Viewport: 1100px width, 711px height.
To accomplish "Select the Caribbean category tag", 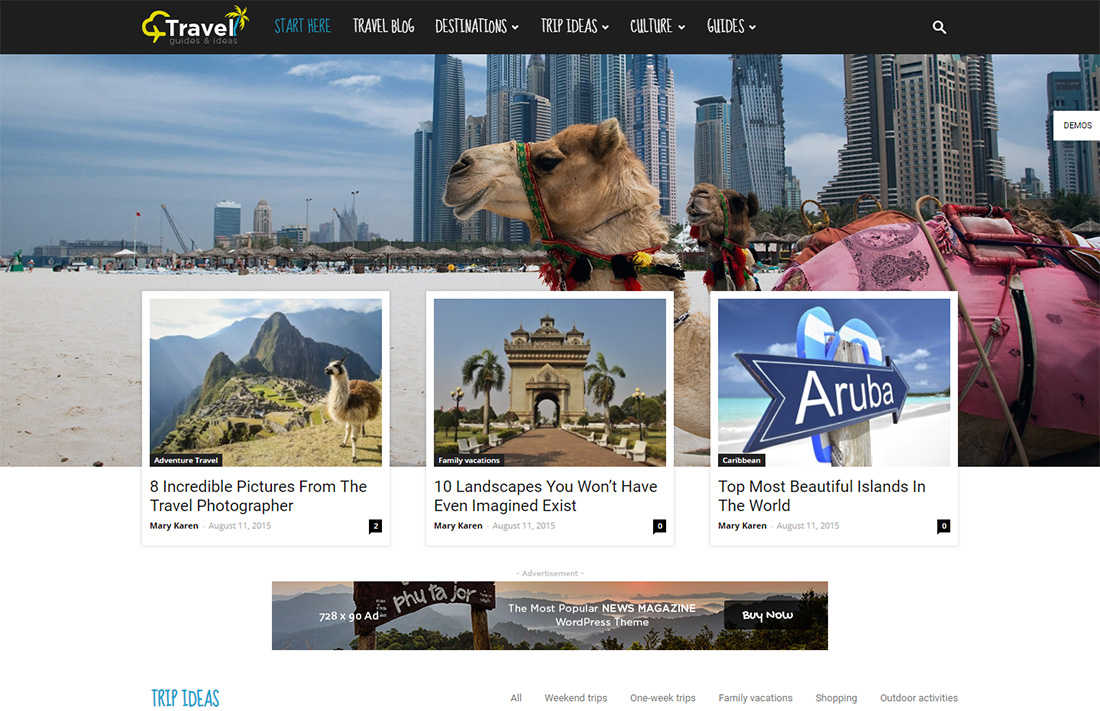I will point(742,460).
